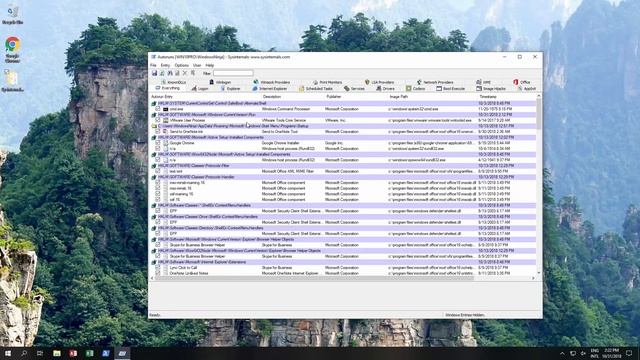Toggle the Lync Click to Call checkbox
640x360 pixels.
coord(158,268)
